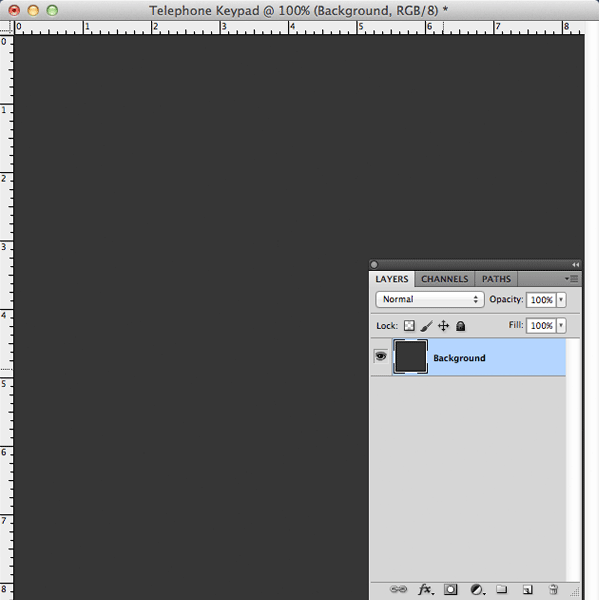The height and width of the screenshot is (600, 600).
Task: Expand the Opacity slider arrow
Action: coord(561,300)
